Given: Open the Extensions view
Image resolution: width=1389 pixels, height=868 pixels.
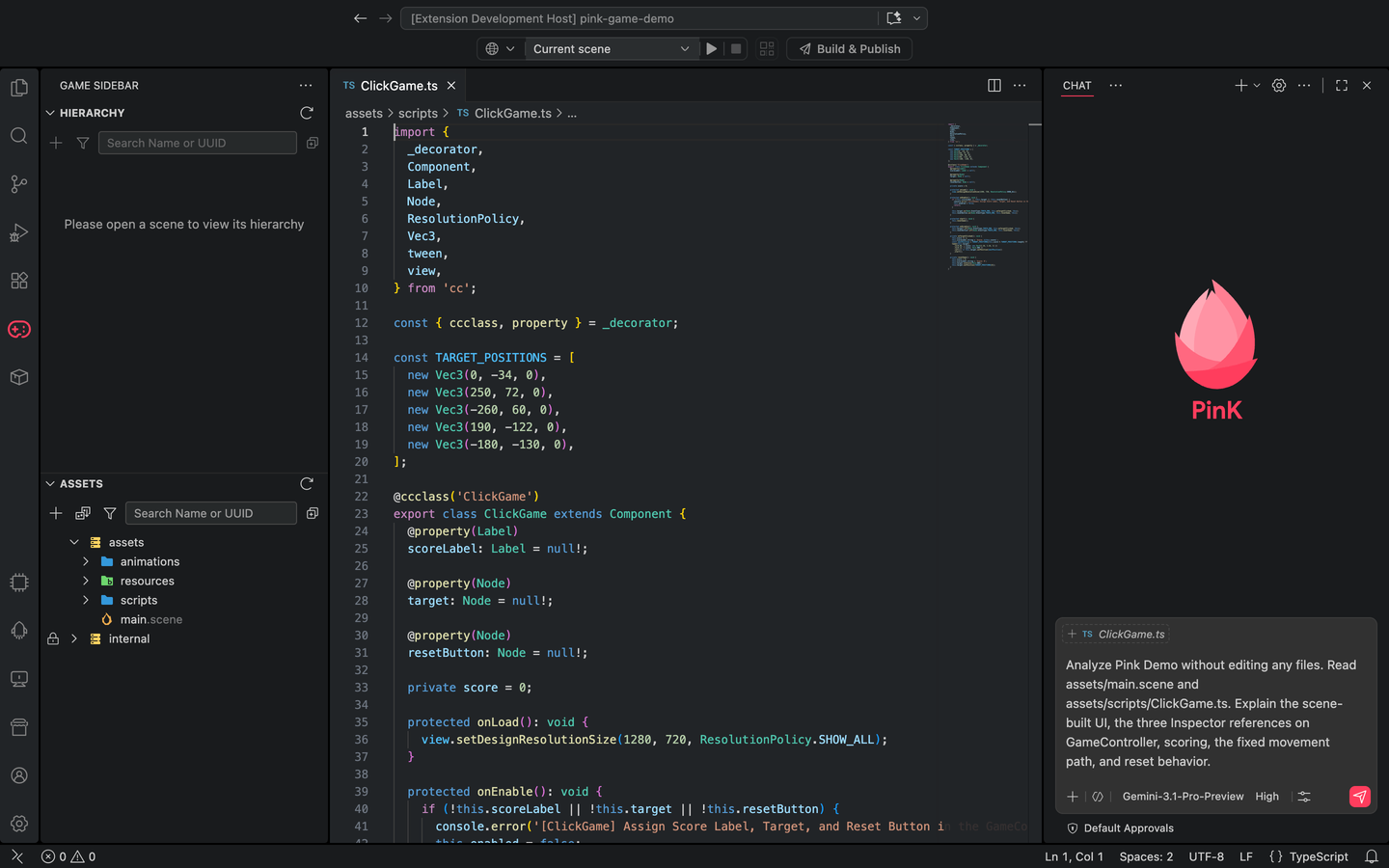Looking at the screenshot, I should [19, 281].
